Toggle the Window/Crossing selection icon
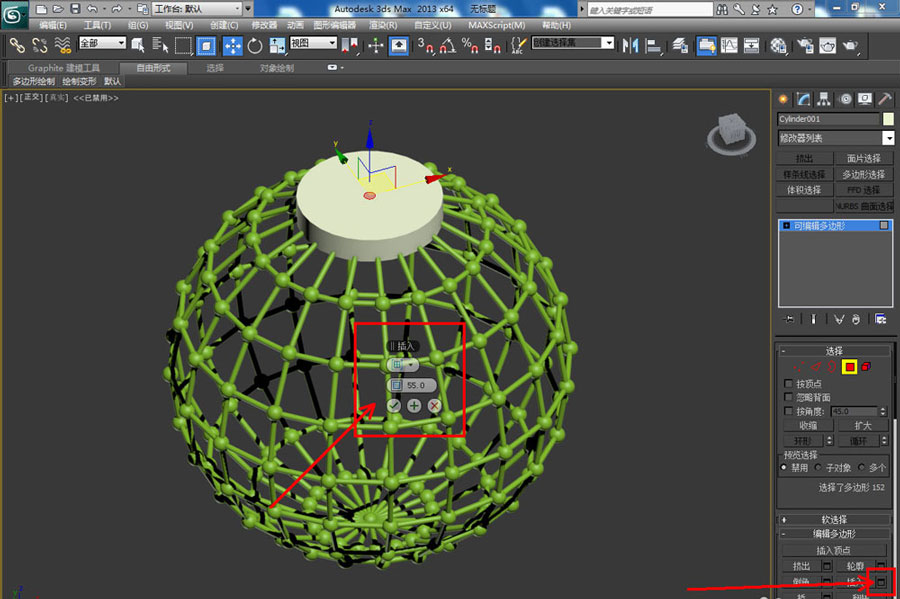This screenshot has width=900, height=599. (206, 45)
